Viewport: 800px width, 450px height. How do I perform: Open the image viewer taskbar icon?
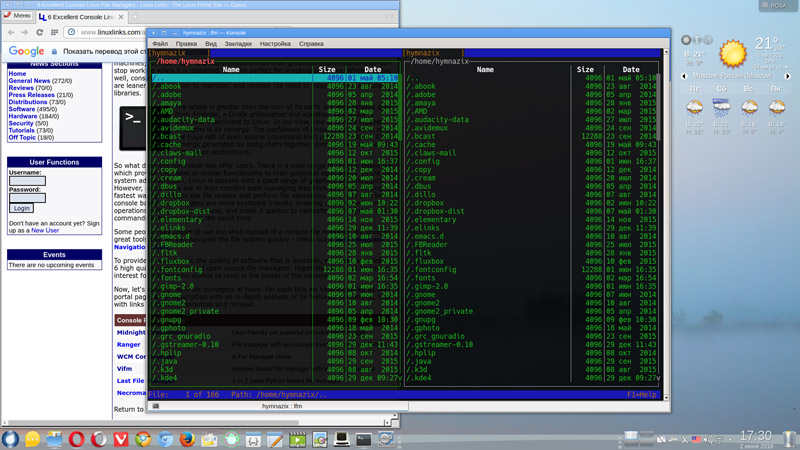pyautogui.click(x=320, y=439)
